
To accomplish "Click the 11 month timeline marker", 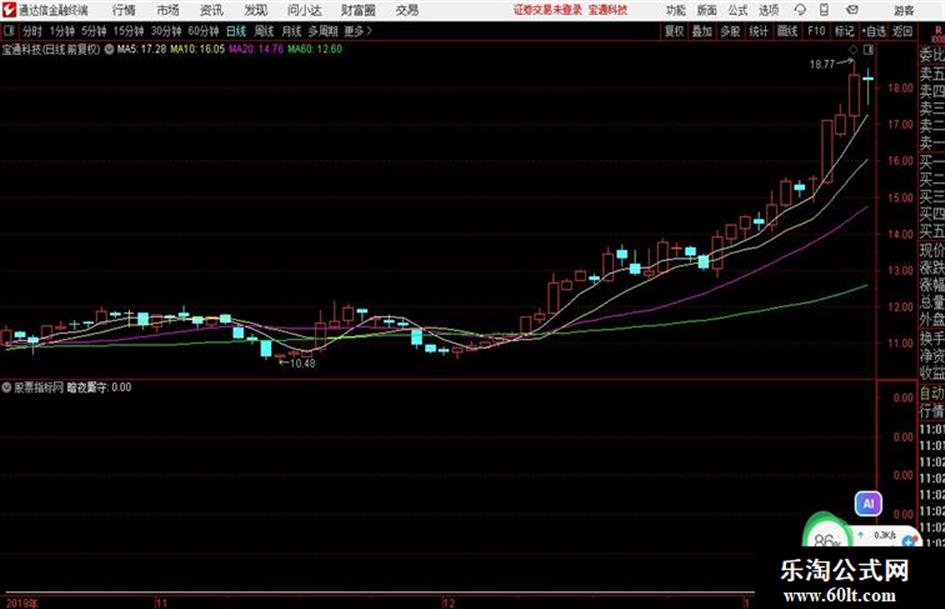I will tap(160, 602).
